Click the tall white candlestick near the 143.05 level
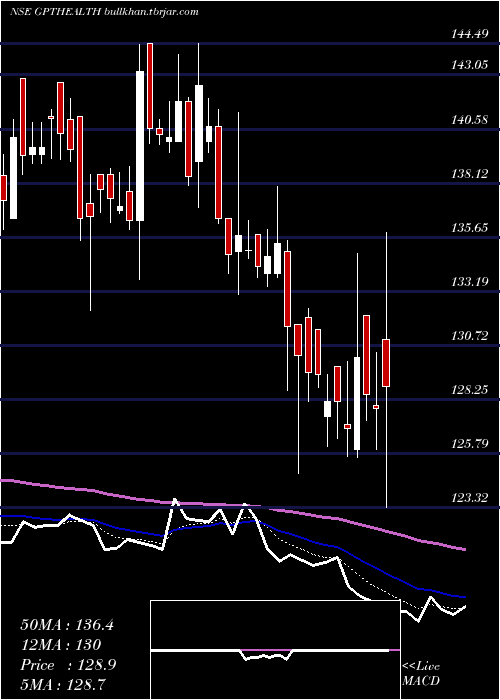Screen dimensions: 500x700 point(140,146)
